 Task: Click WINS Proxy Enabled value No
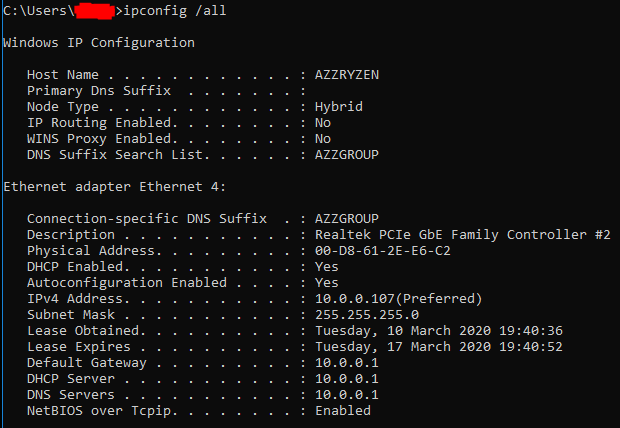pos(323,139)
